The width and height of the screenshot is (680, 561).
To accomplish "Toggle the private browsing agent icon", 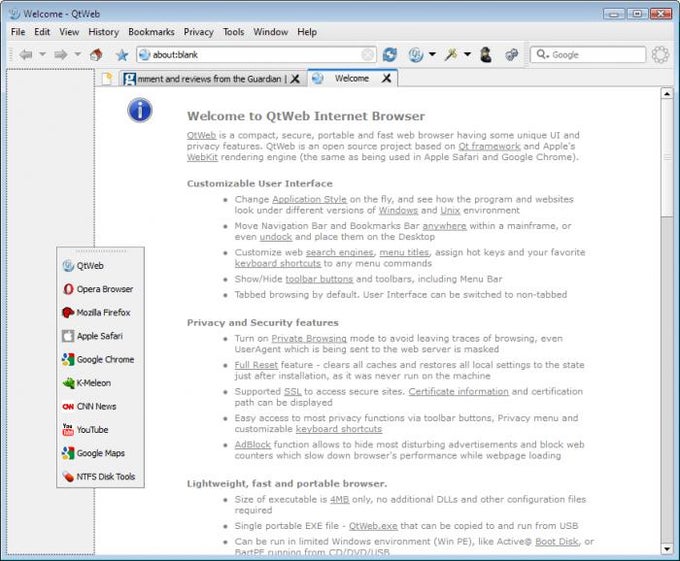I will pyautogui.click(x=486, y=55).
